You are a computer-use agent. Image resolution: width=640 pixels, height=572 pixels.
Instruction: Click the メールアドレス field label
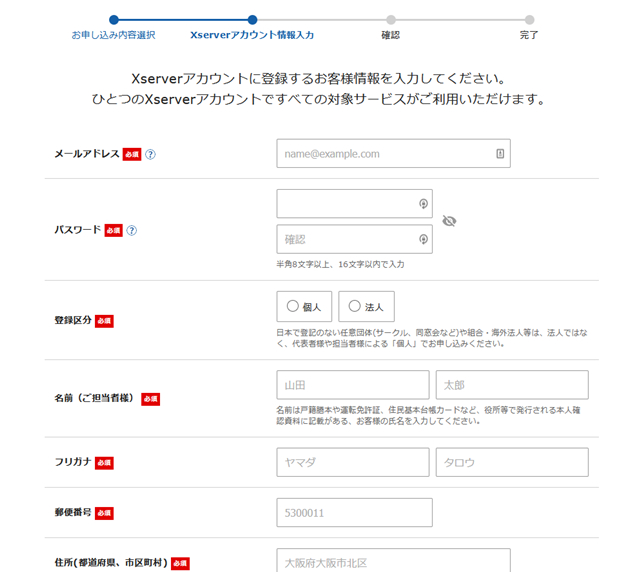(87, 154)
